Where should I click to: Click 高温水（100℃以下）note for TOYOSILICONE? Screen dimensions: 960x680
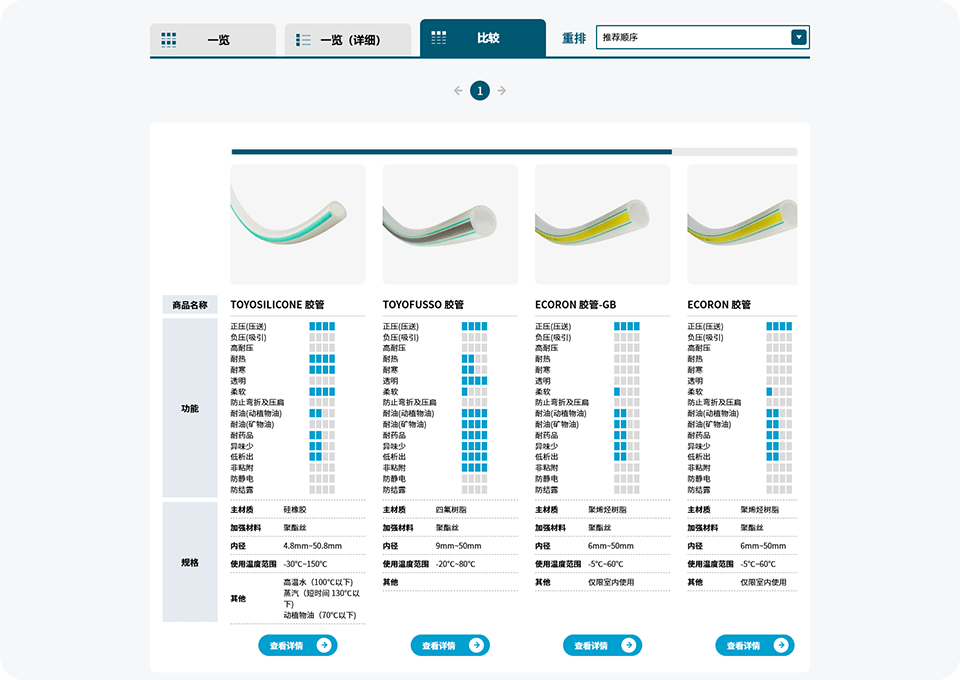pyautogui.click(x=318, y=582)
